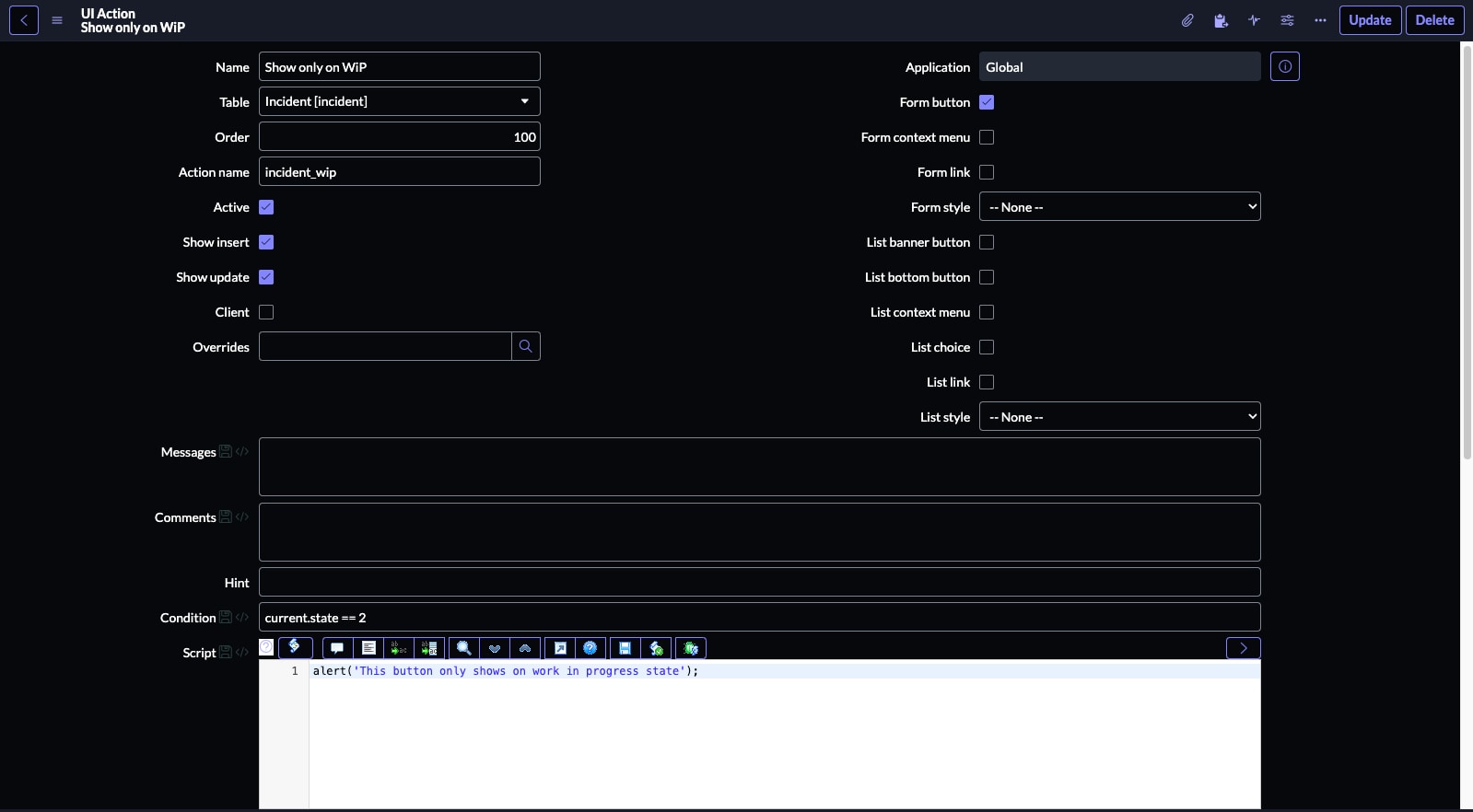
Task: Enable the List banner button checkbox
Action: pos(987,242)
